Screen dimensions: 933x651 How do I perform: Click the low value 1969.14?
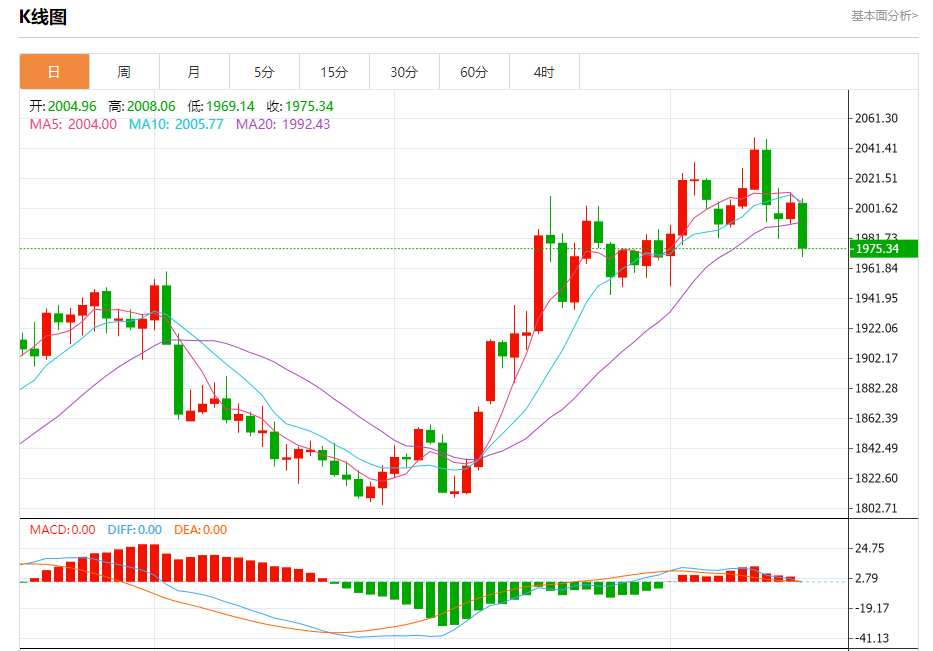(230, 106)
